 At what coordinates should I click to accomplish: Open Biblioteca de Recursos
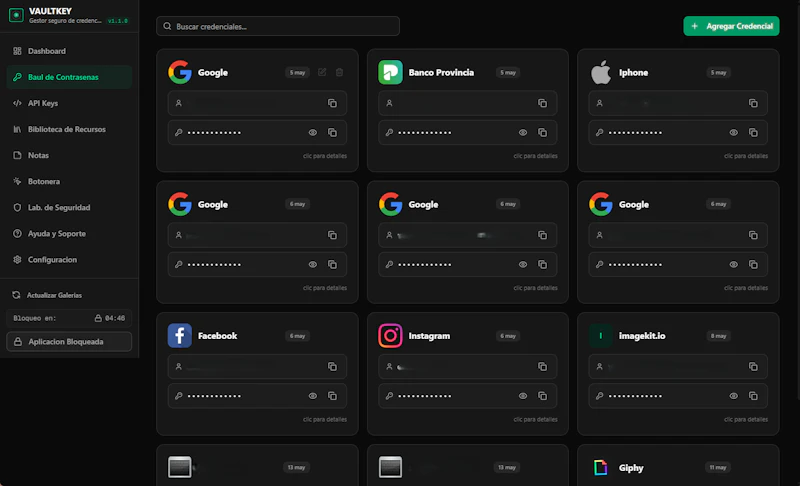click(x=69, y=129)
